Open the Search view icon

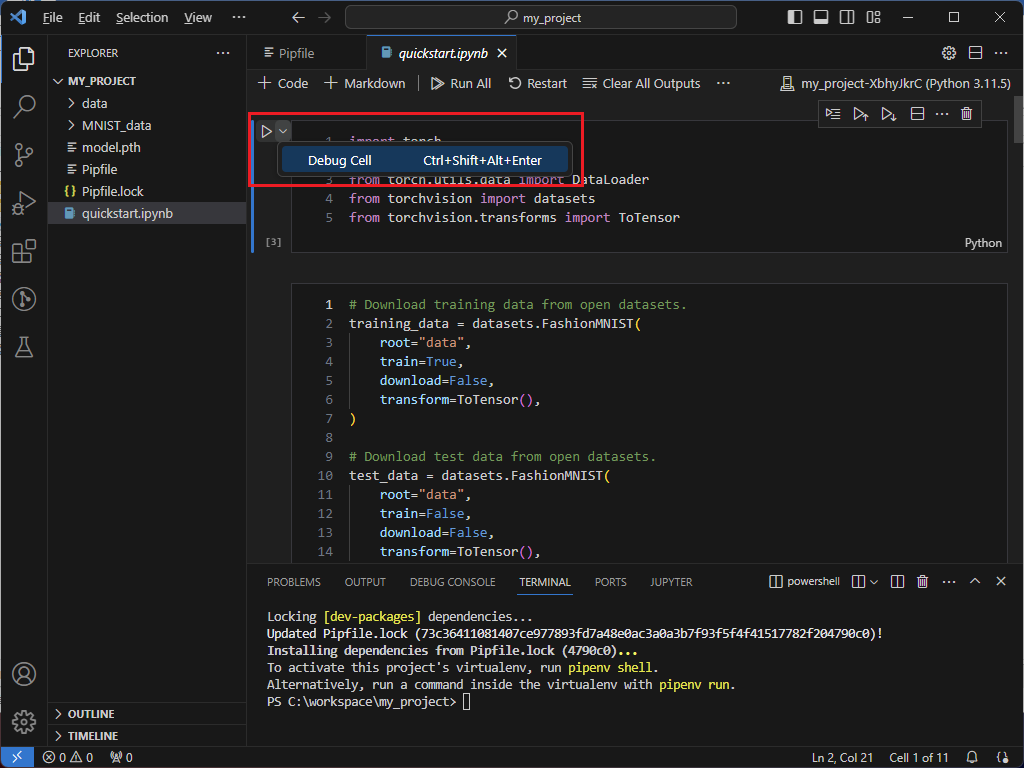pyautogui.click(x=24, y=106)
